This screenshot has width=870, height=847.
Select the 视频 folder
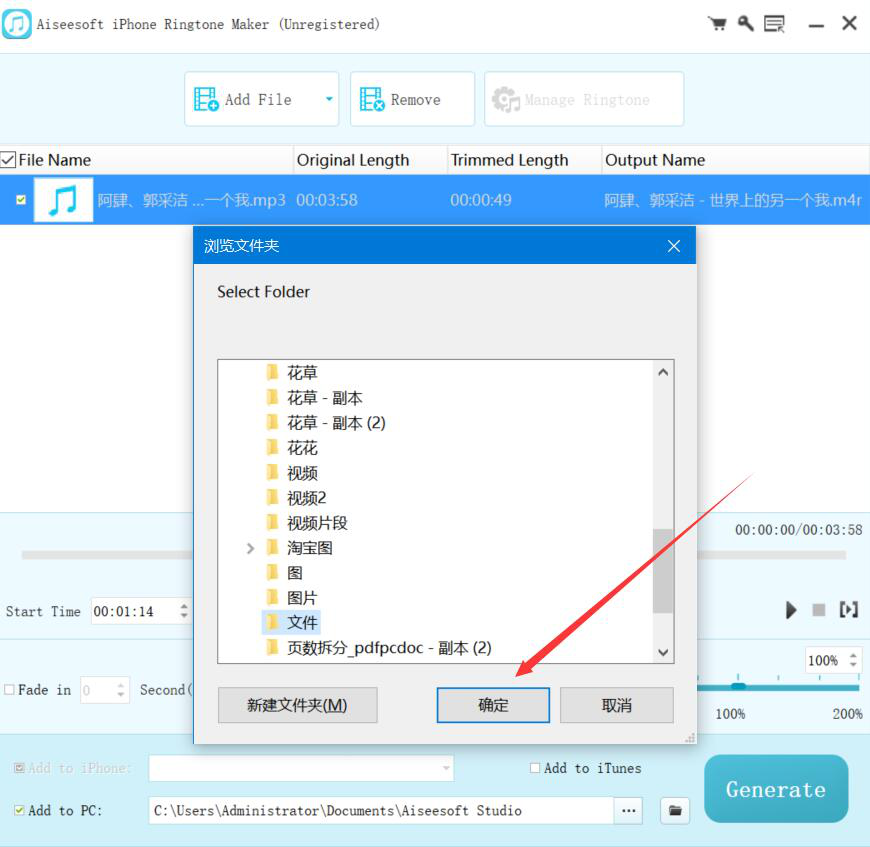[x=302, y=473]
